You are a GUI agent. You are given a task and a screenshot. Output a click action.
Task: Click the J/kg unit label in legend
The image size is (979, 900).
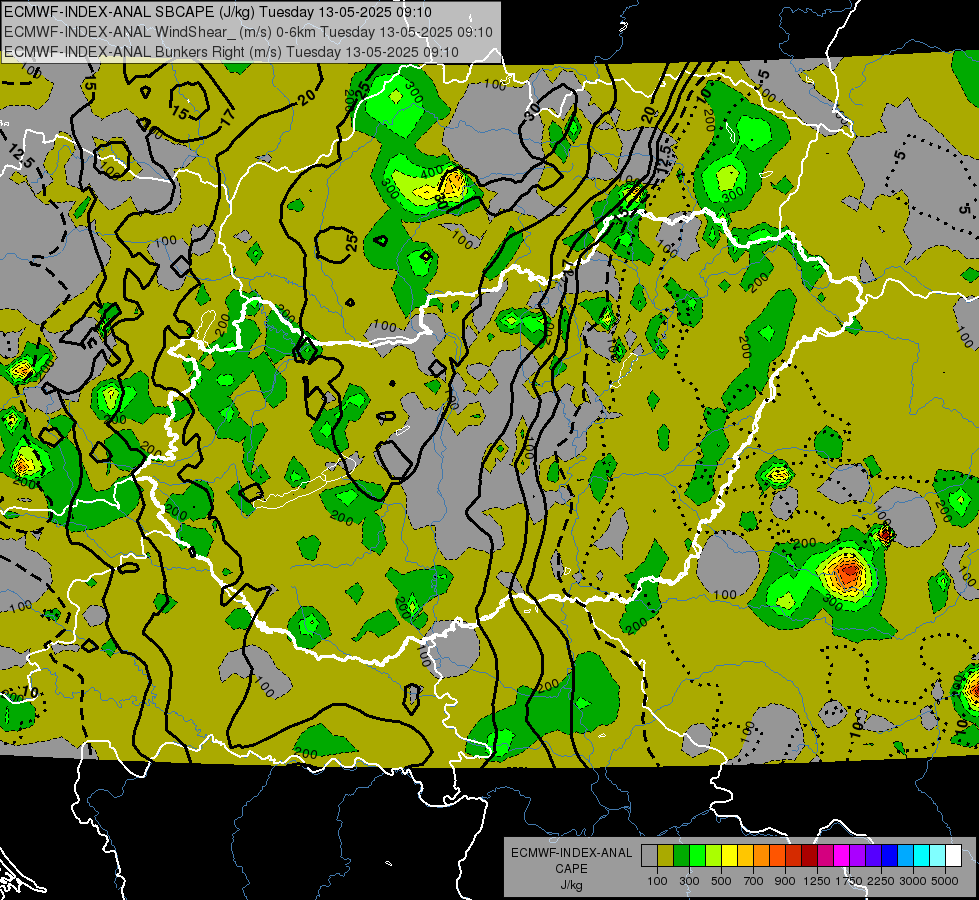[x=571, y=885]
